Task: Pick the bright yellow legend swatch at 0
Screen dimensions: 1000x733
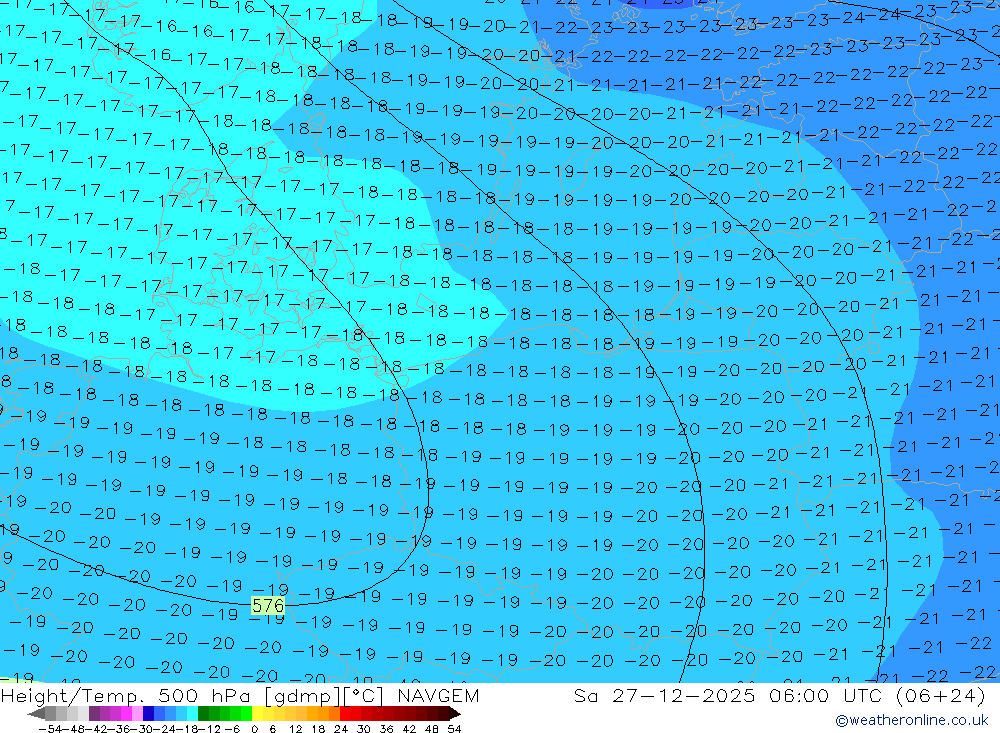Action: 258,713
